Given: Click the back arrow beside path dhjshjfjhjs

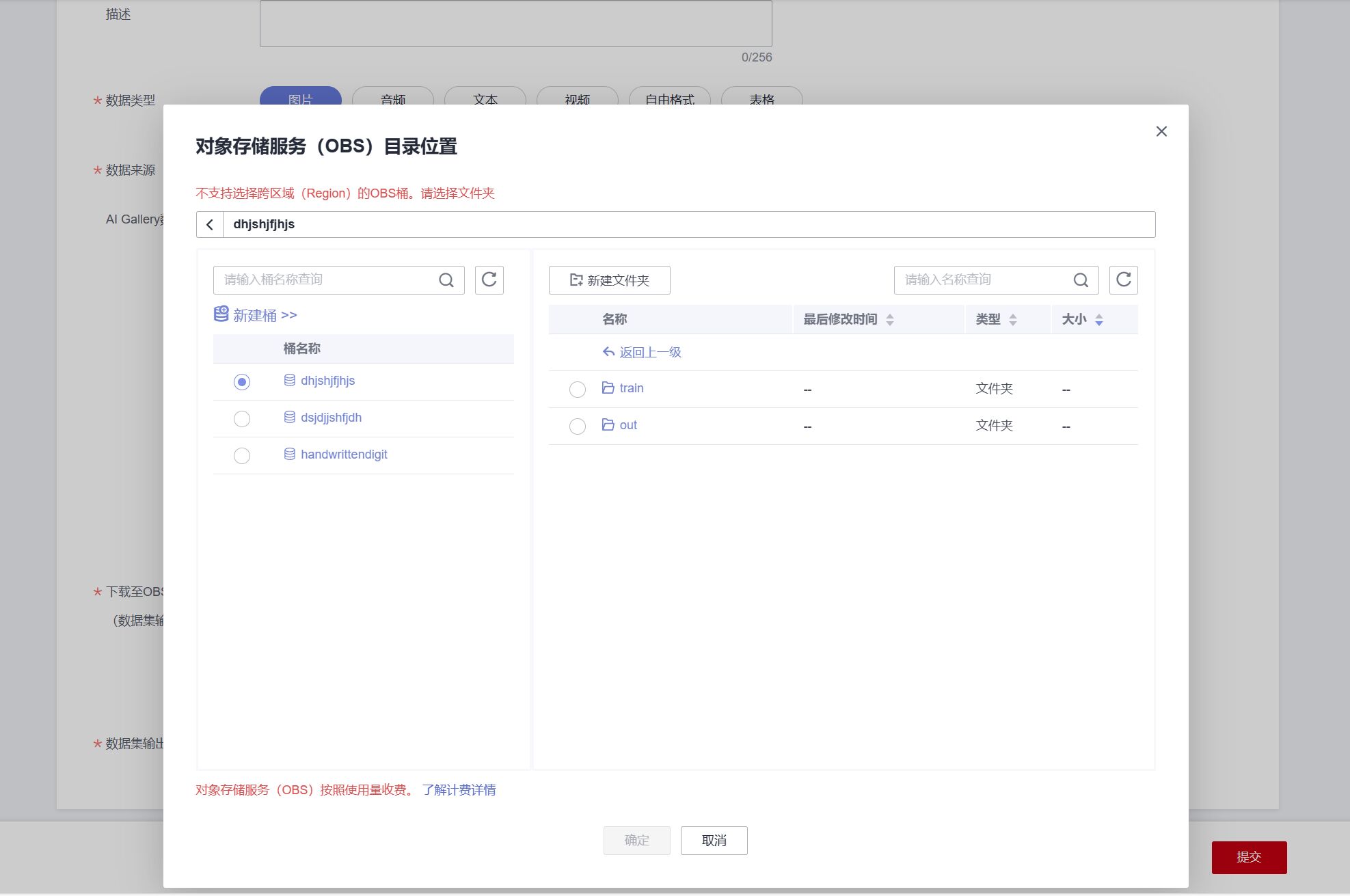Looking at the screenshot, I should 210,225.
